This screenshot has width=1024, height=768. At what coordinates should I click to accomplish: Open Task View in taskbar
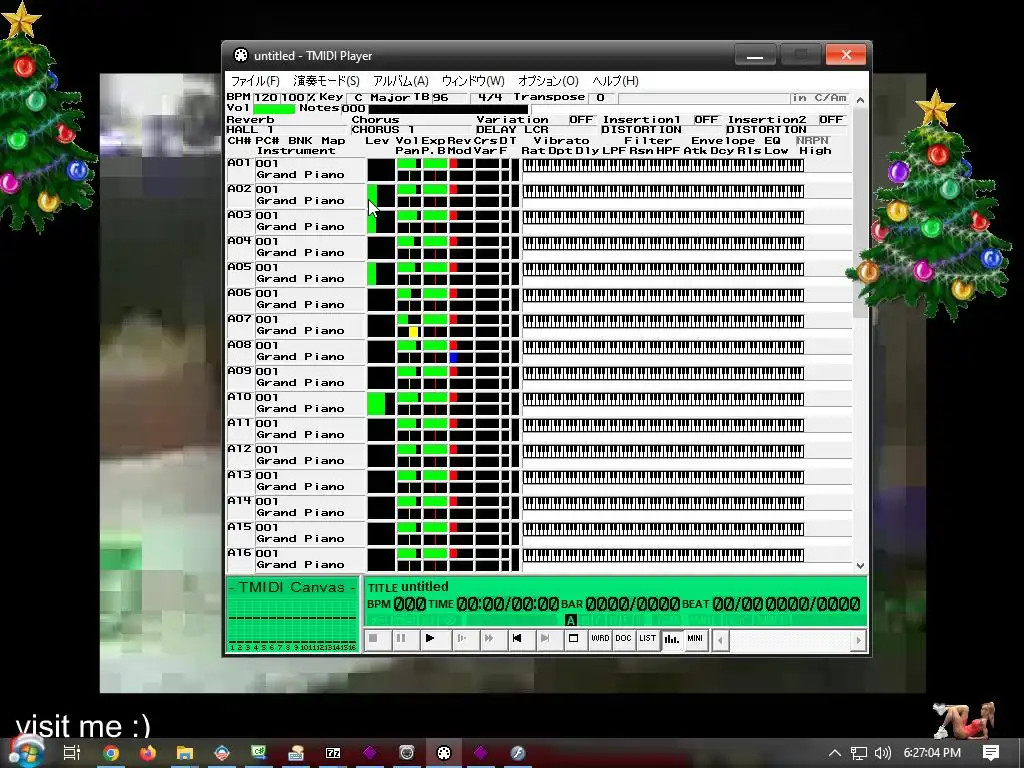[71, 753]
